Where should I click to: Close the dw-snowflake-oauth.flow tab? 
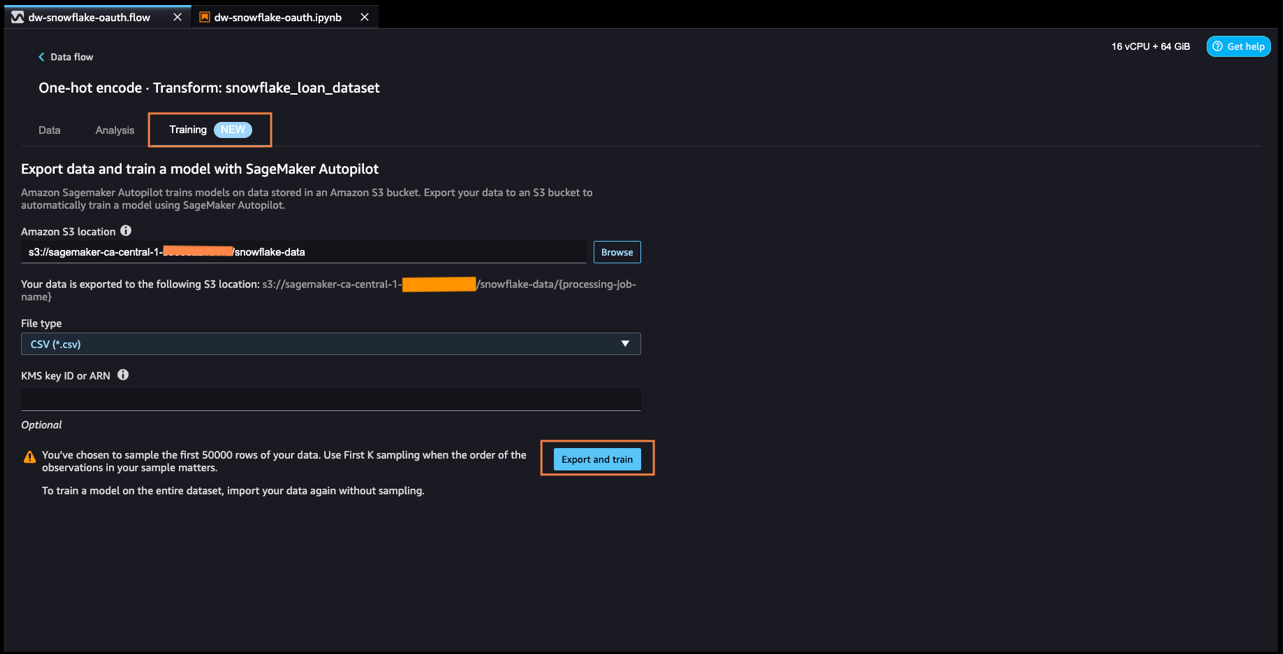[x=178, y=17]
